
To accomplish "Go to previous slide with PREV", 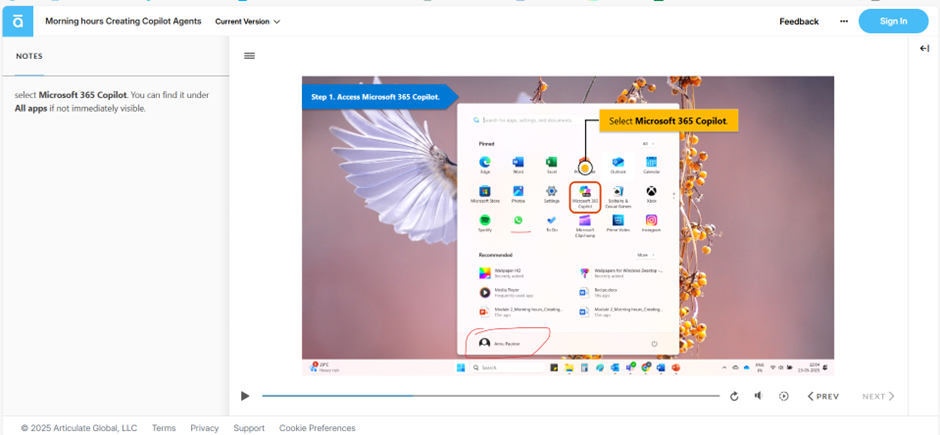I will [x=823, y=396].
